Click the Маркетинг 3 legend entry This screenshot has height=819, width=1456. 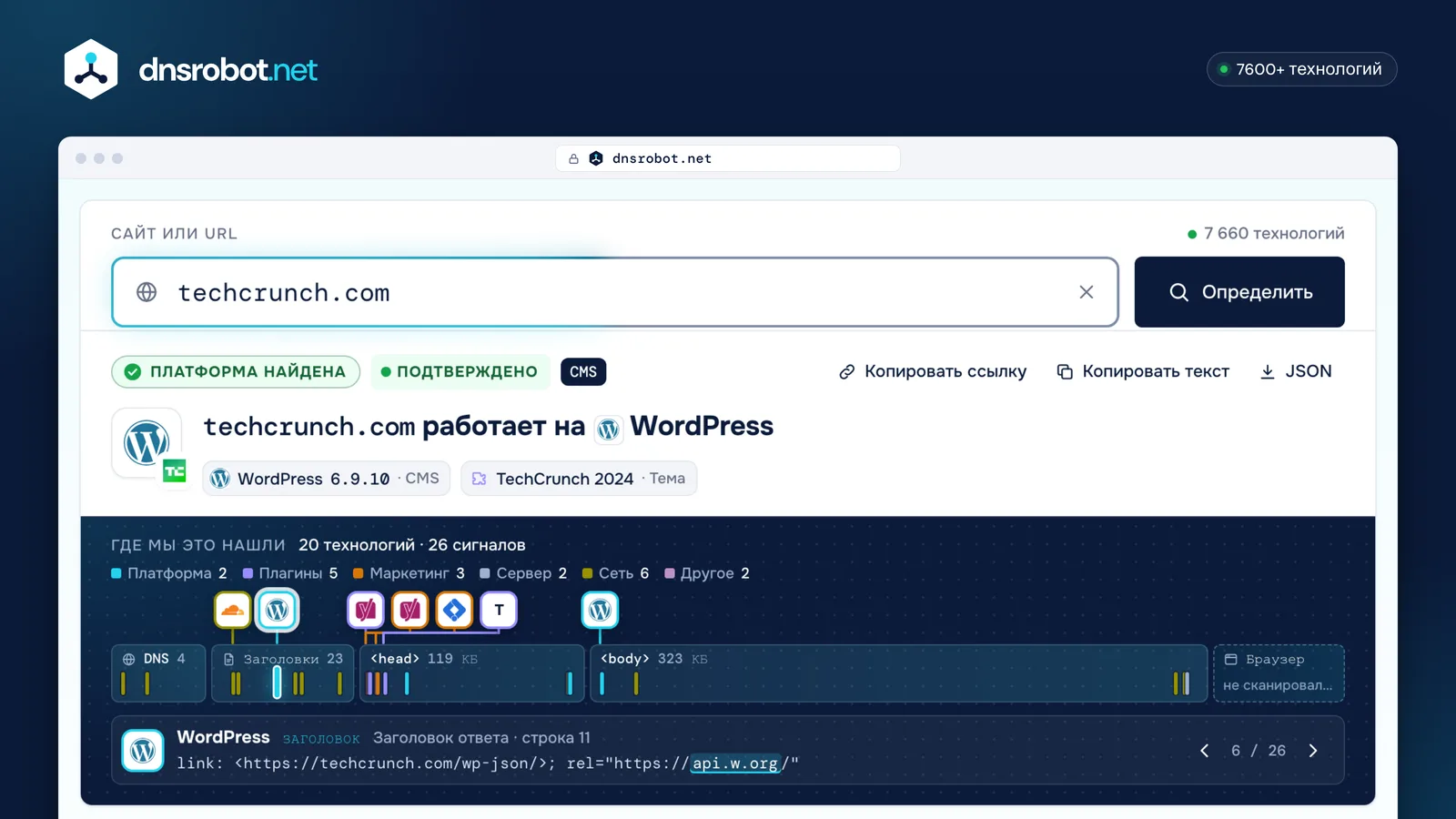[x=409, y=573]
